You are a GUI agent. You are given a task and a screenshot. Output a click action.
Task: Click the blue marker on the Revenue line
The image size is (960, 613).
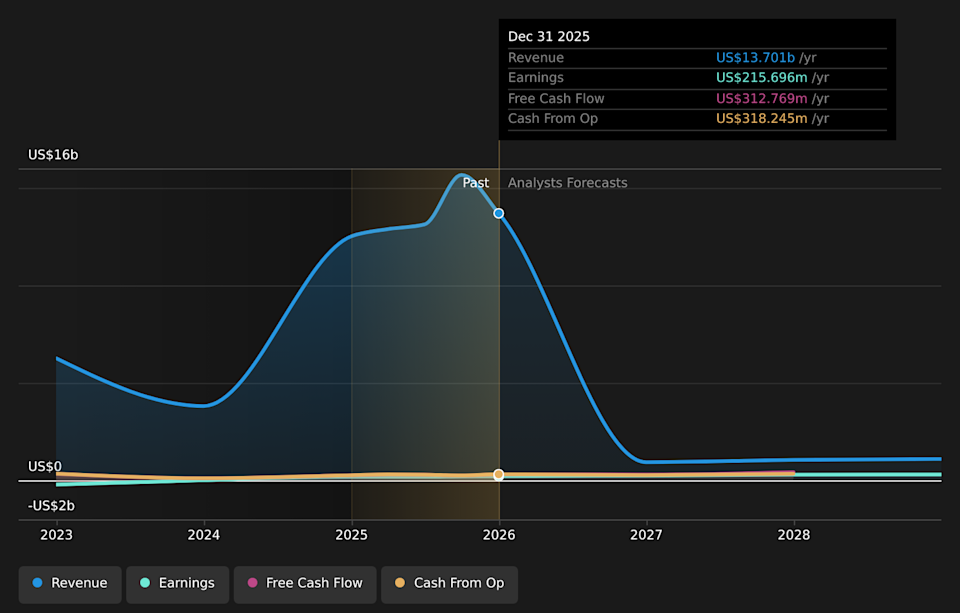pos(499,213)
